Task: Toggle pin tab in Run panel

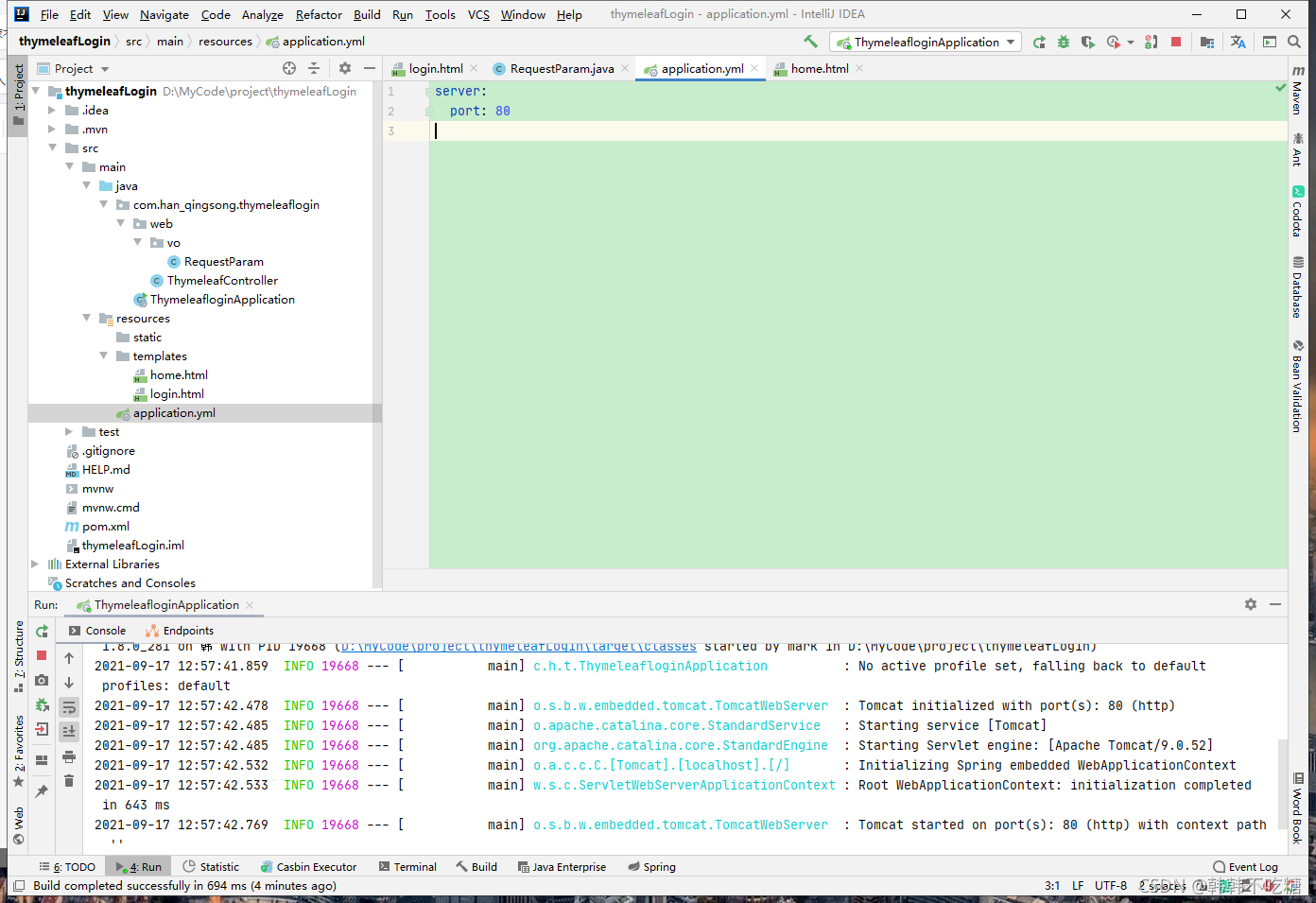Action: coord(42,791)
